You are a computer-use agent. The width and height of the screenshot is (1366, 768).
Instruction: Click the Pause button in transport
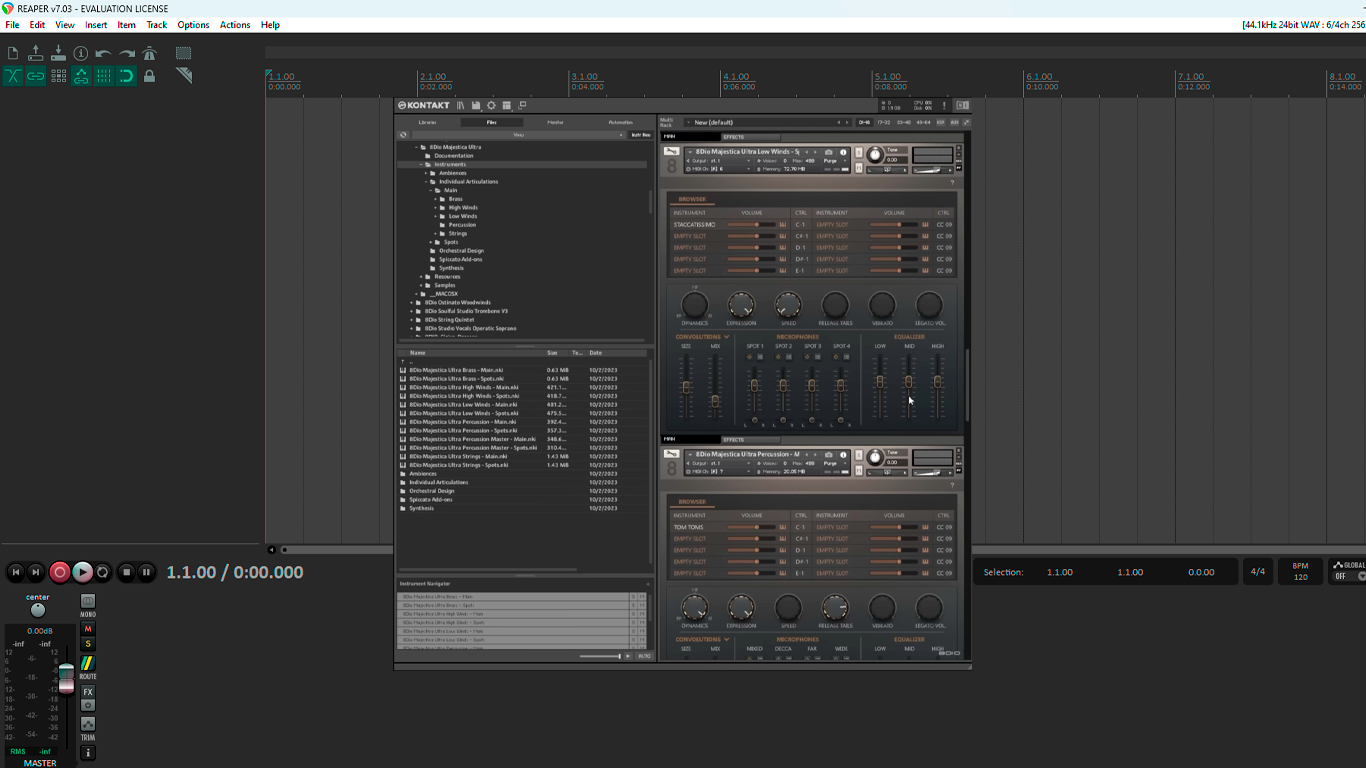[147, 572]
